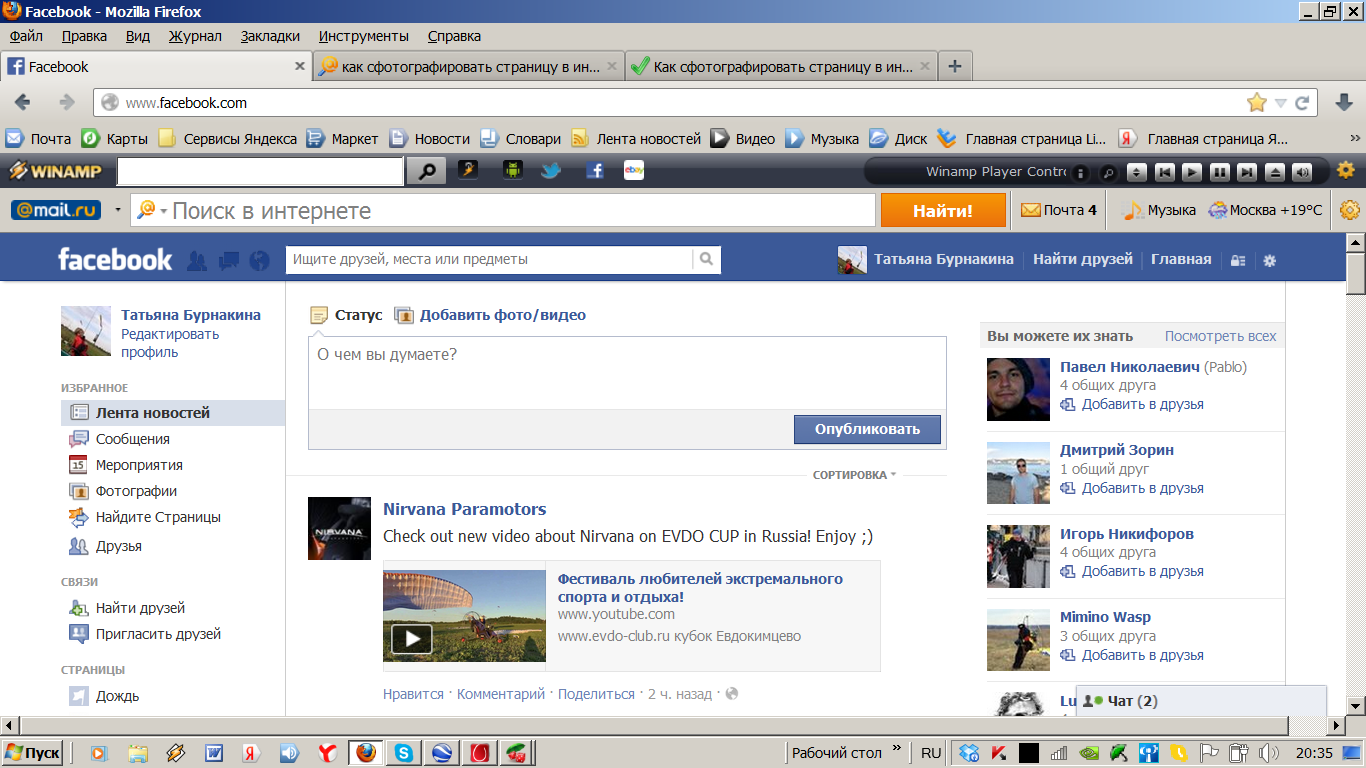Click RU language indicator in taskbar
Image resolution: width=1366 pixels, height=768 pixels.
tap(931, 753)
